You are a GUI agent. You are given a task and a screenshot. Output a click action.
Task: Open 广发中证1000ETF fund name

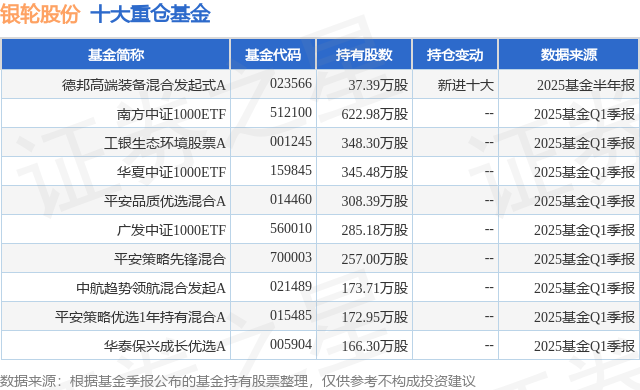(x=171, y=230)
